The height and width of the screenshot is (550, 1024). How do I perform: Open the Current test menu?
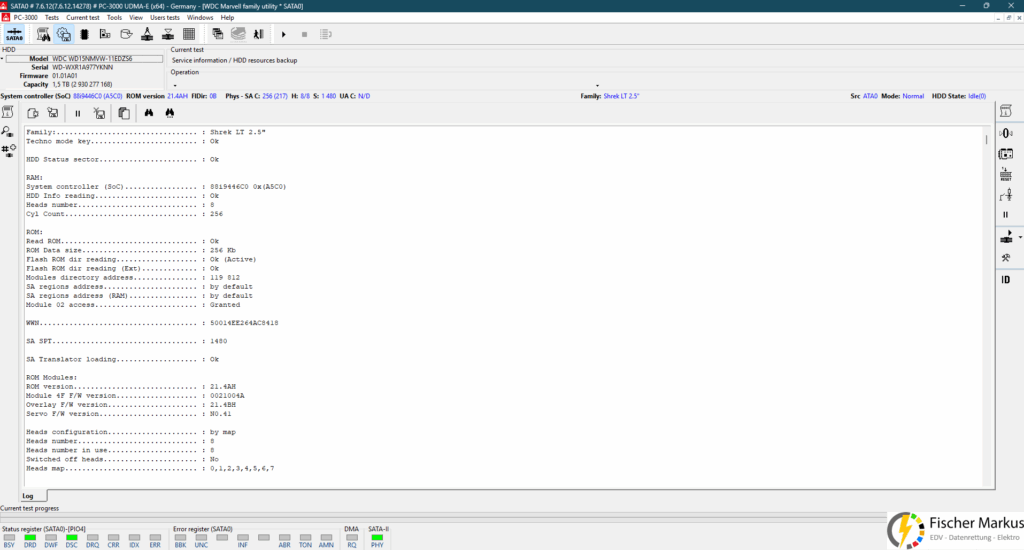tap(83, 18)
